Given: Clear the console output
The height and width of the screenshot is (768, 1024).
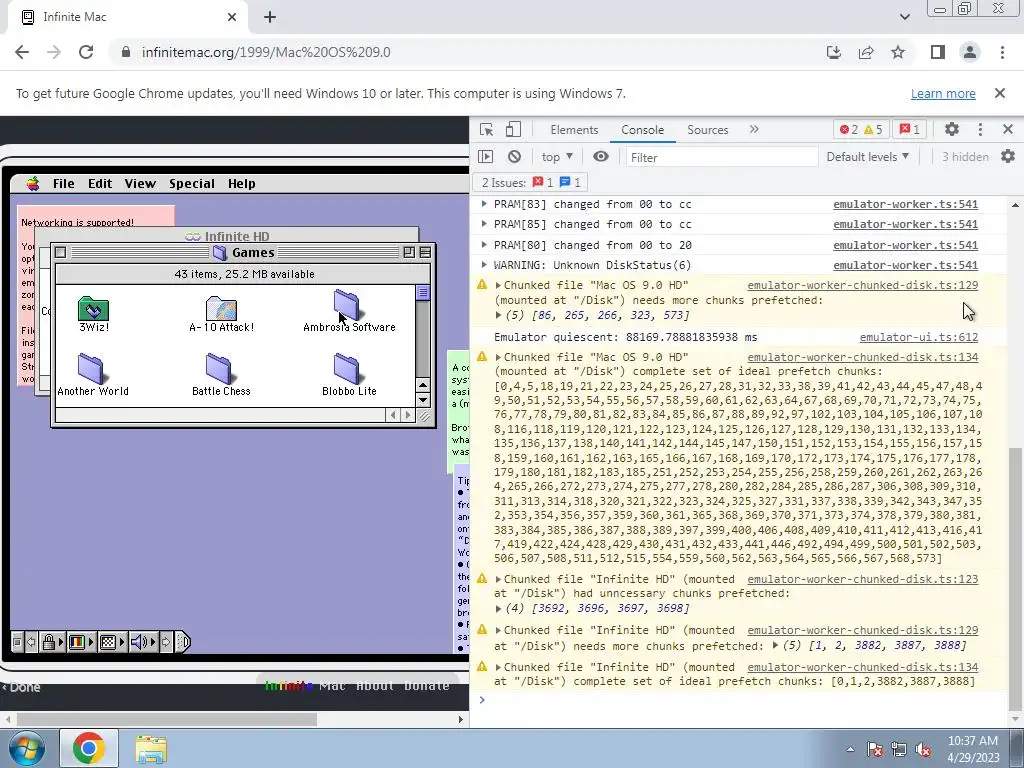Looking at the screenshot, I should (x=515, y=157).
